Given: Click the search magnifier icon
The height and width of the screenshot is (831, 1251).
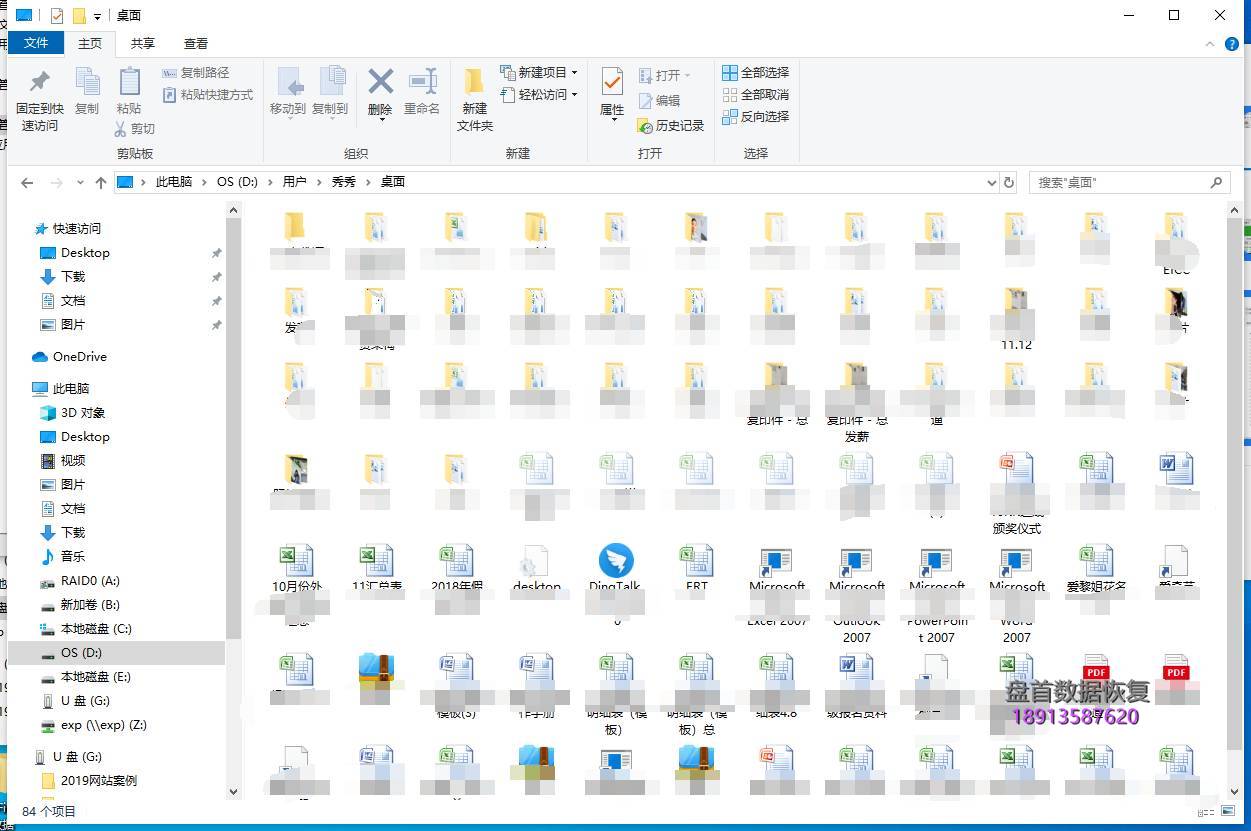Looking at the screenshot, I should coord(1216,182).
